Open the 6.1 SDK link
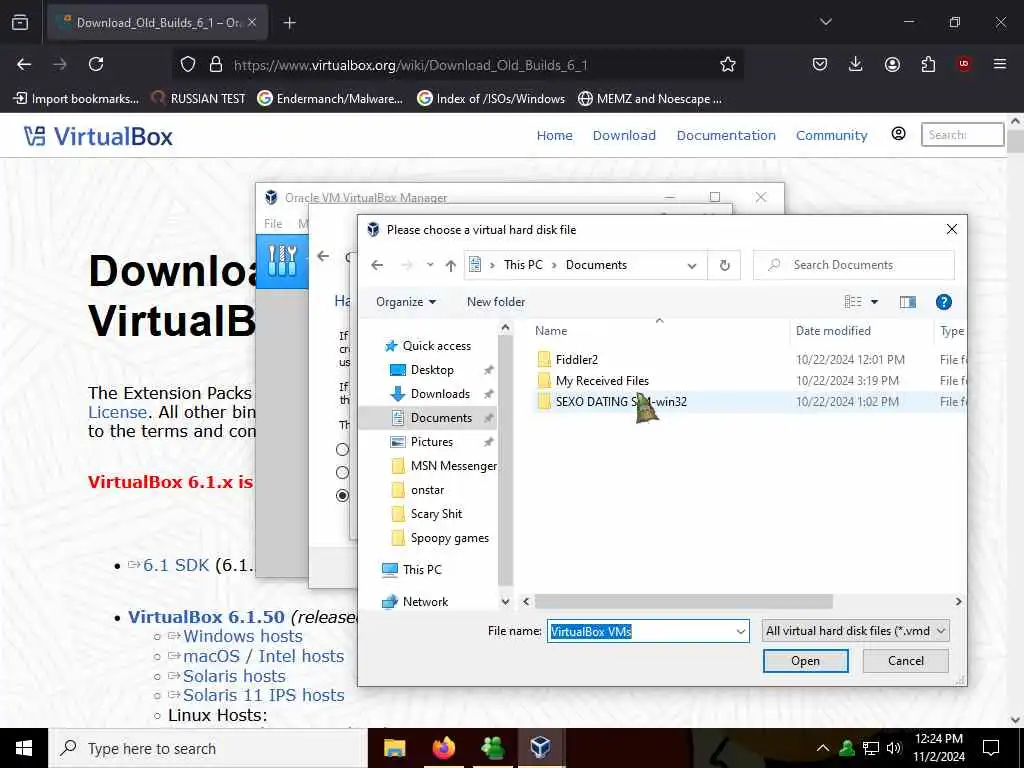 tap(176, 565)
